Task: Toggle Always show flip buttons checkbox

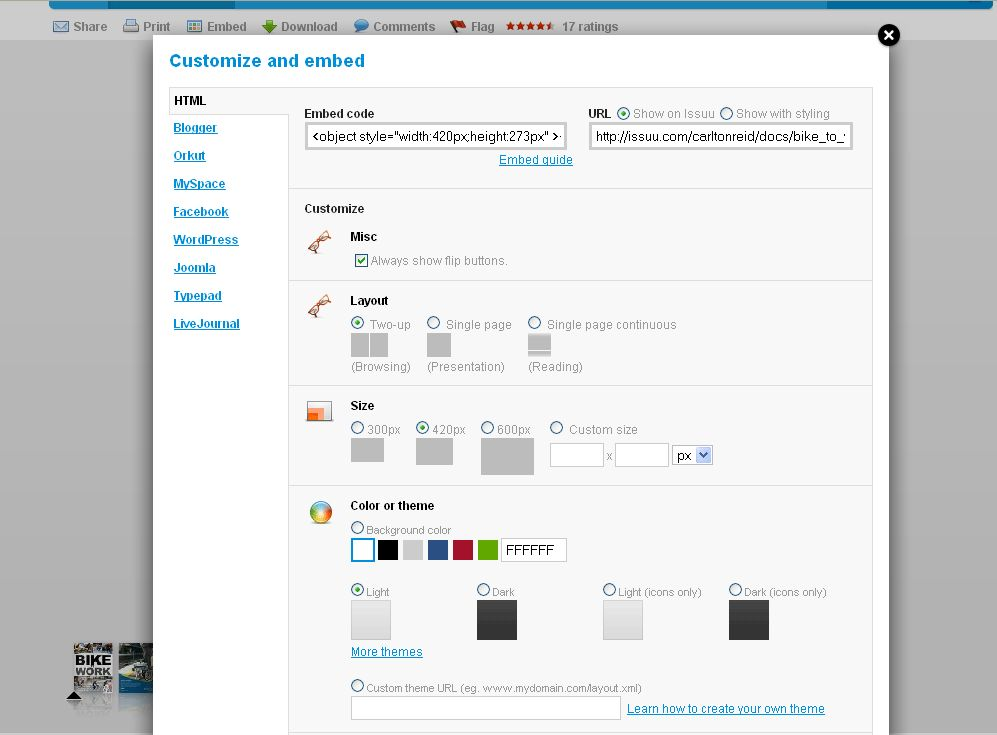Action: coord(361,261)
